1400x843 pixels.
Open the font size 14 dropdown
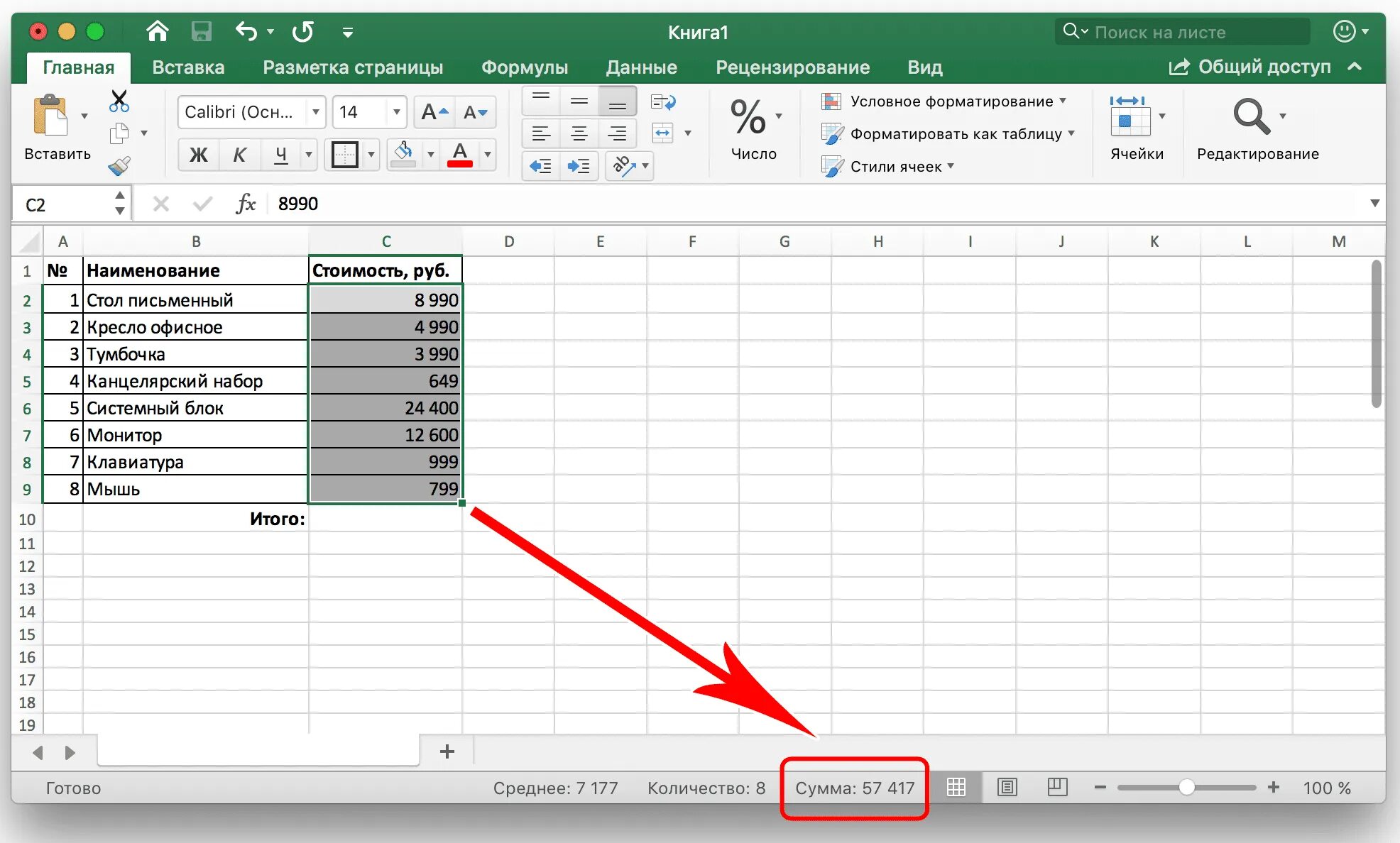click(x=396, y=112)
